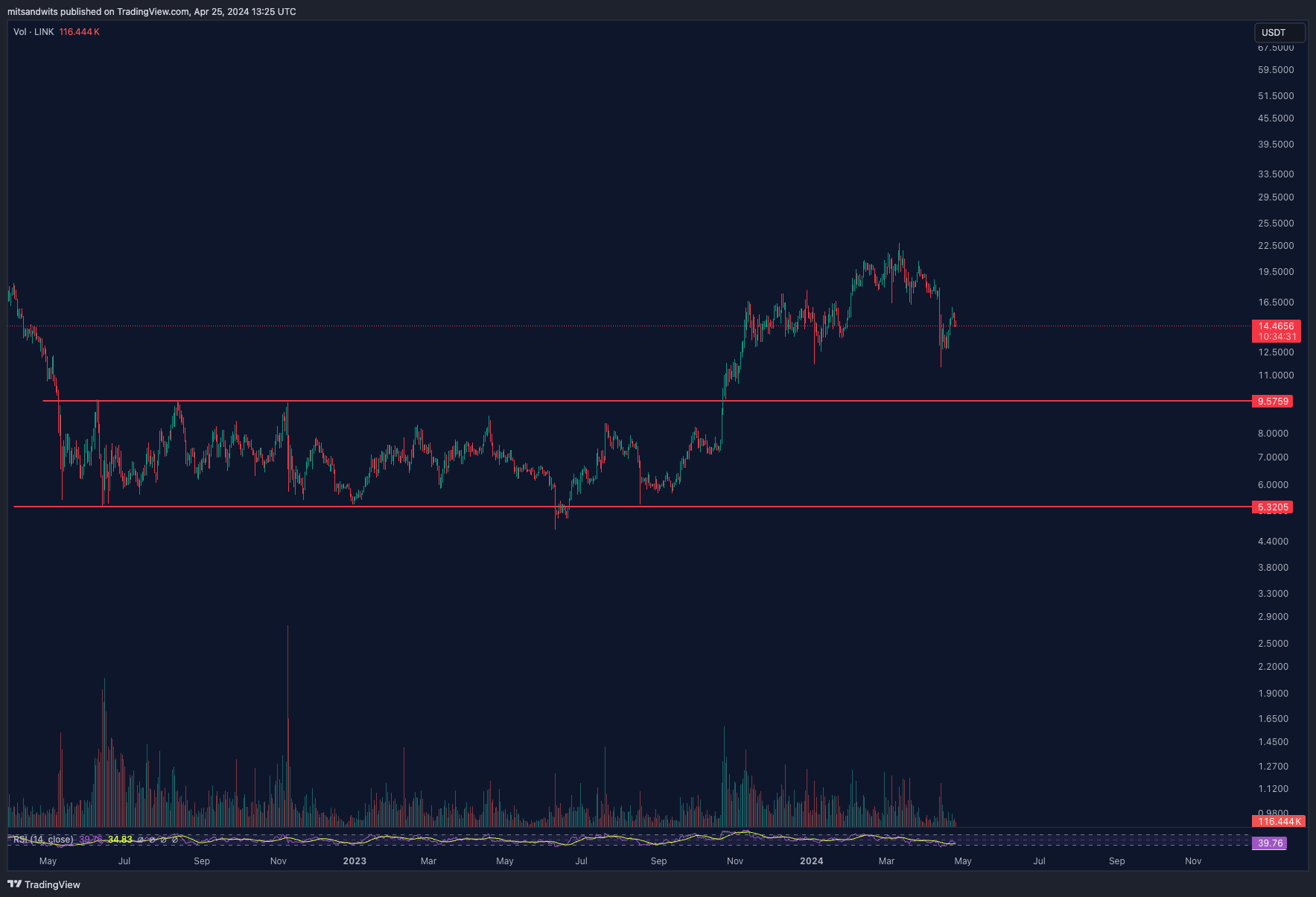1316x897 pixels.
Task: Click the 45.5000 price scale label
Action: pyautogui.click(x=1276, y=118)
